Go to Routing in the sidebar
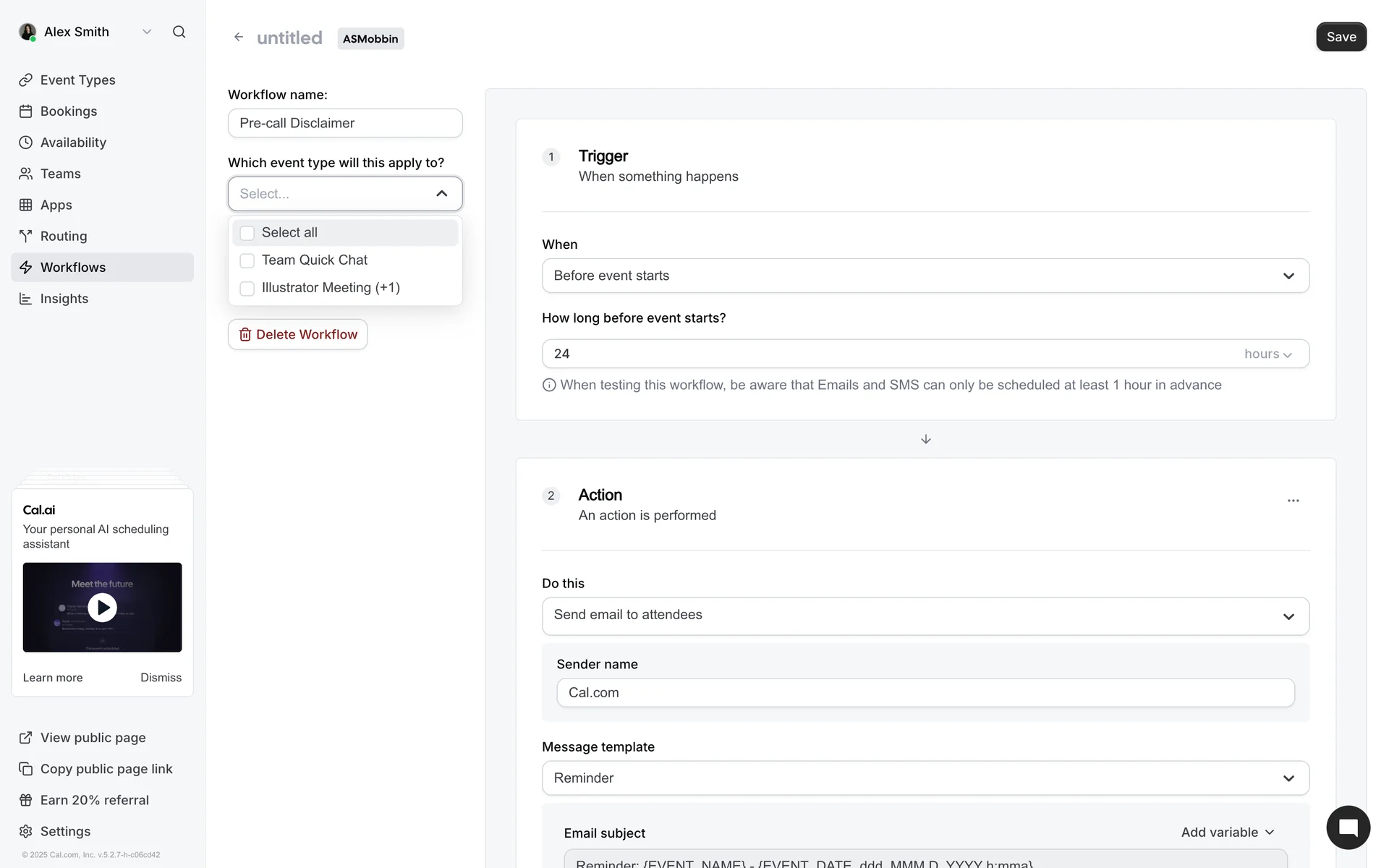Screen dimensions: 1389x868 (x=64, y=237)
